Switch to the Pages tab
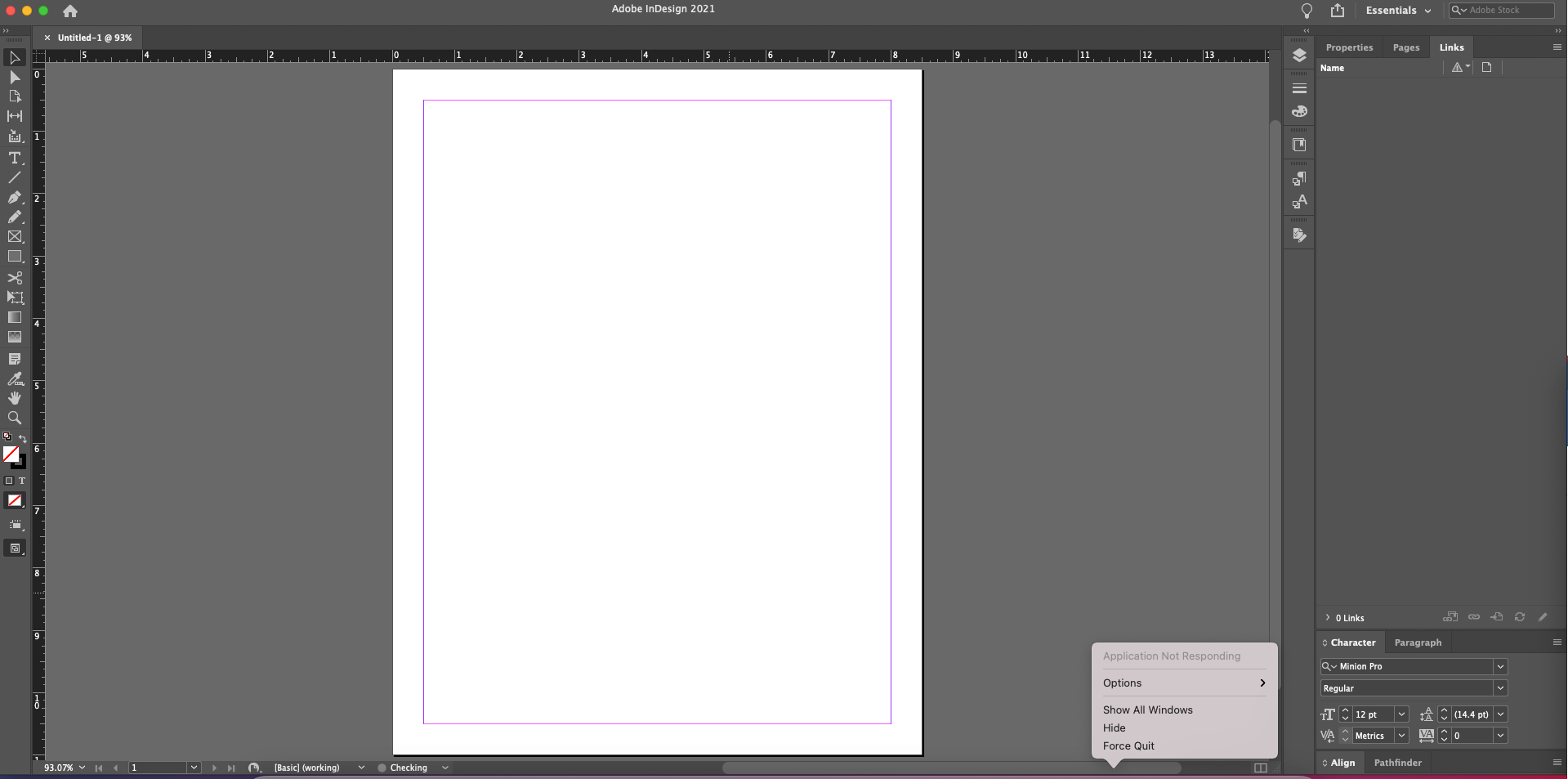This screenshot has height=779, width=1568. coord(1406,47)
